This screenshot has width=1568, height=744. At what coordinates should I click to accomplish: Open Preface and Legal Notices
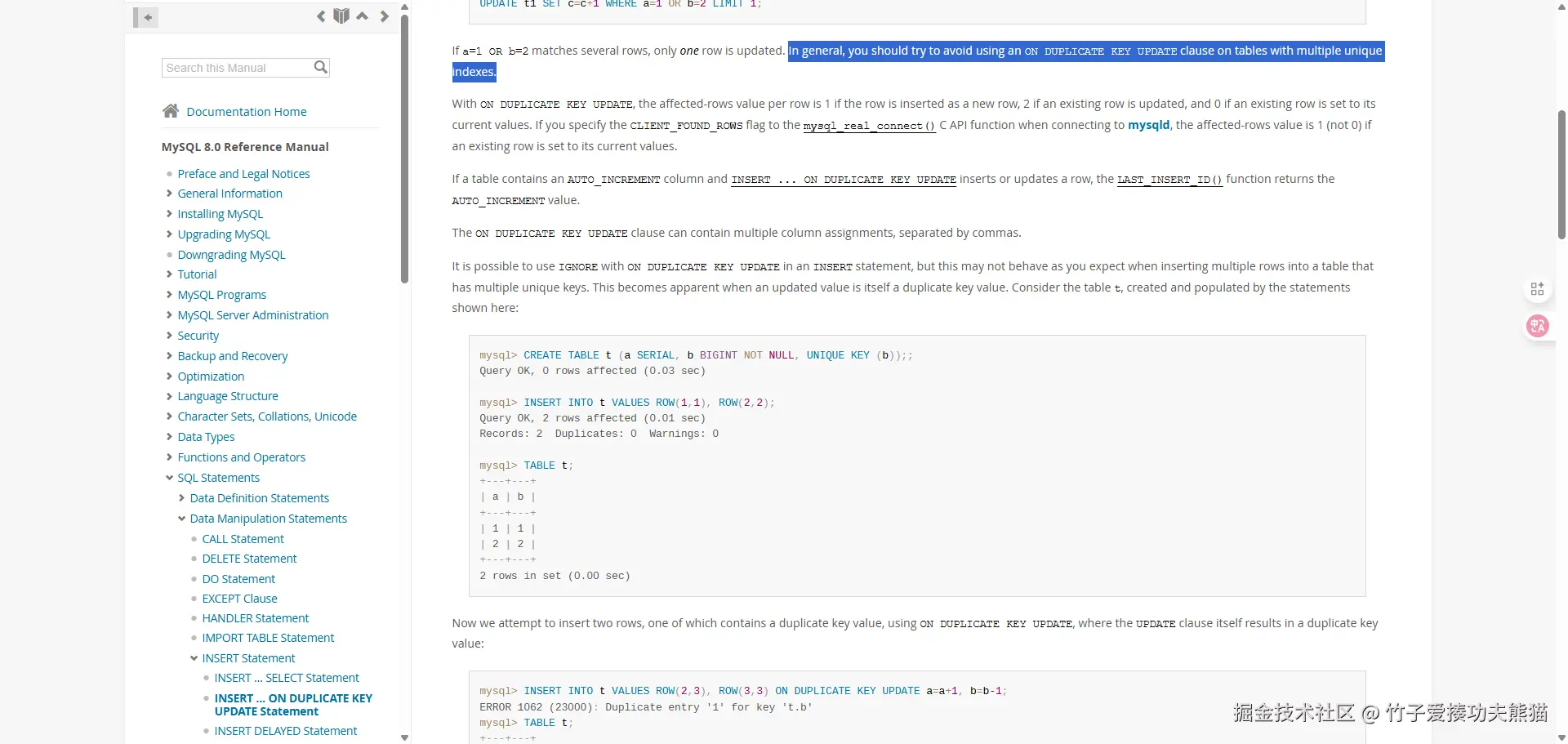(x=244, y=174)
